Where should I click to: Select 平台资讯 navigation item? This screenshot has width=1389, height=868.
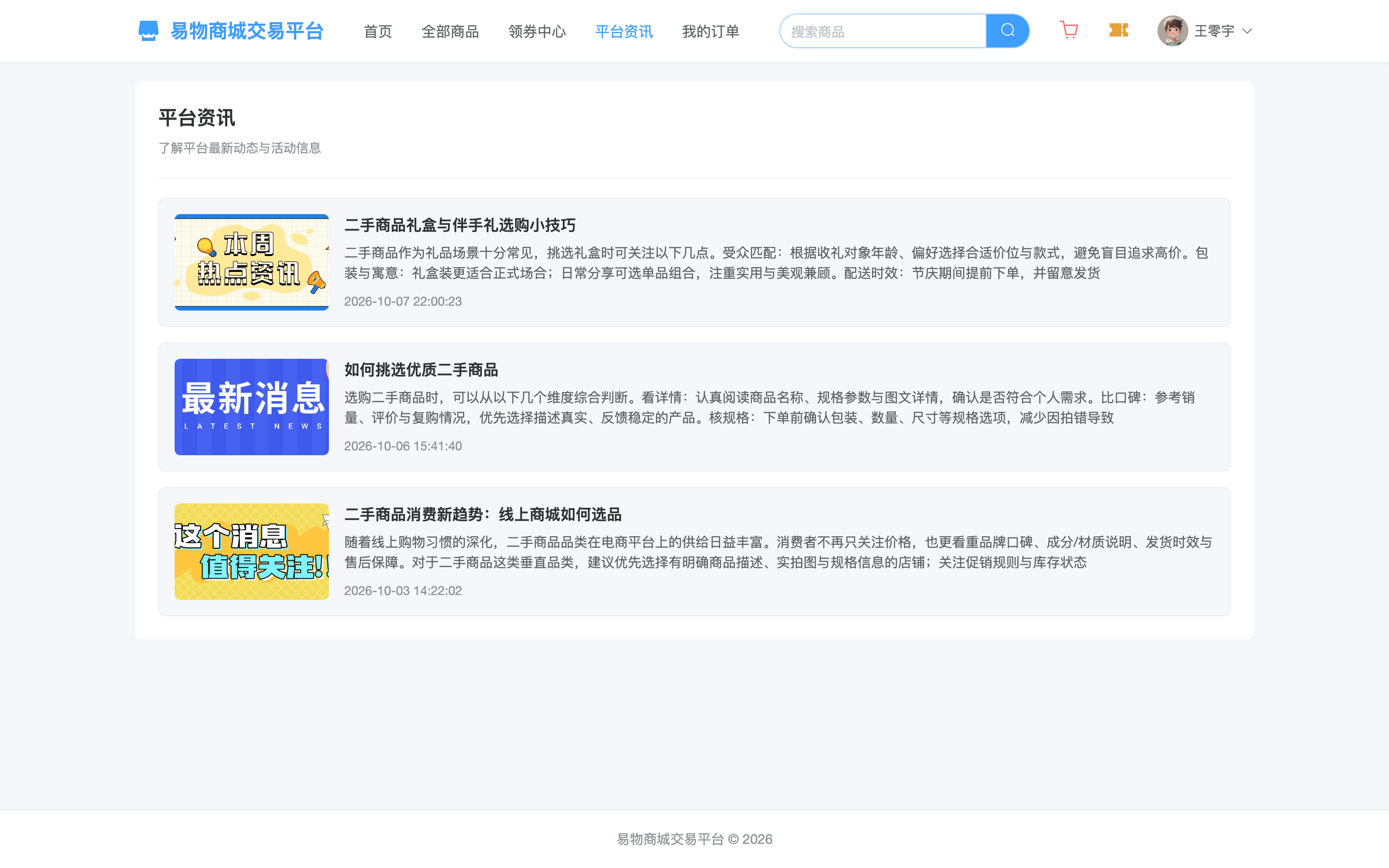pos(624,31)
